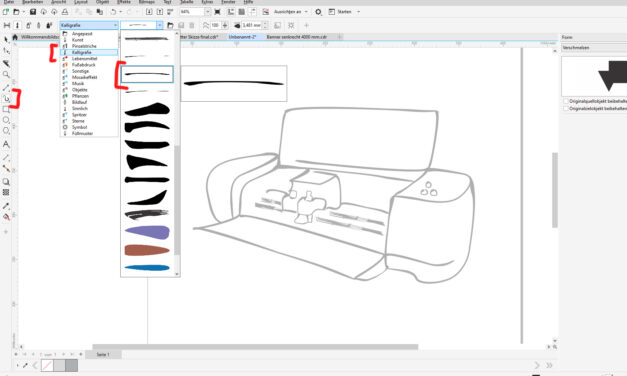The width and height of the screenshot is (627, 376).
Task: Open the Hilfe menu
Action: (248, 2)
